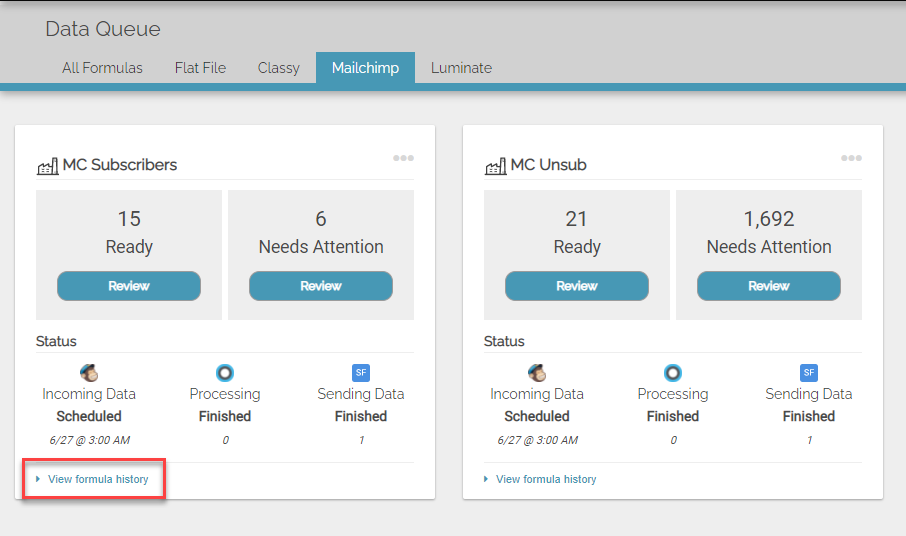Screen dimensions: 906x536
Task: Review the 15 Ready MC Subscribers records
Action: coord(129,286)
